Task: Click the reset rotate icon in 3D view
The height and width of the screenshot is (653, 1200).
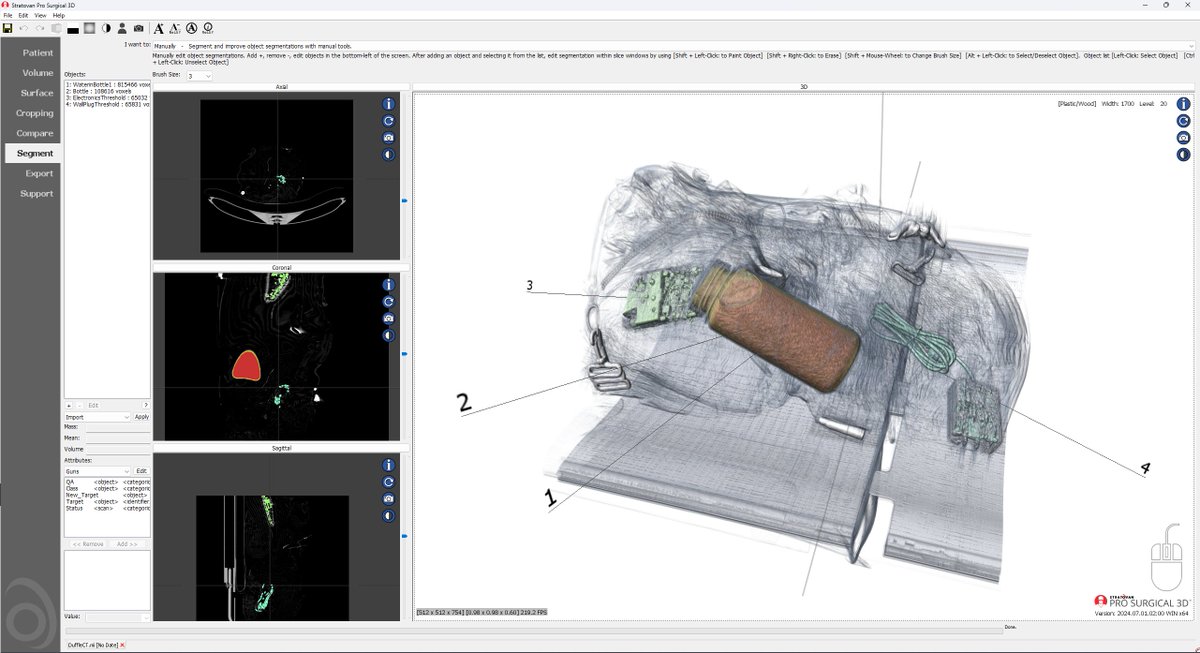Action: [1183, 121]
